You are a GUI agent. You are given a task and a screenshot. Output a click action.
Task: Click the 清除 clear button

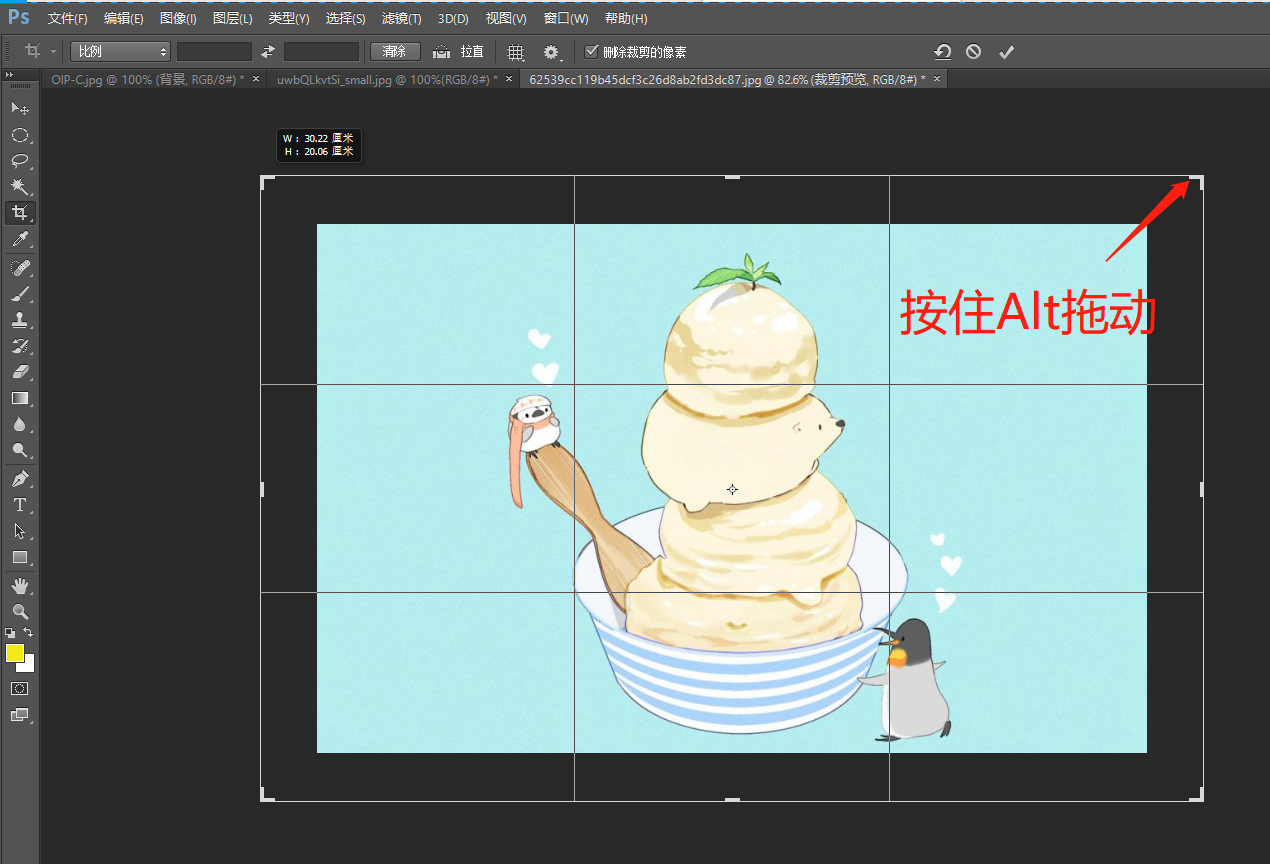395,52
